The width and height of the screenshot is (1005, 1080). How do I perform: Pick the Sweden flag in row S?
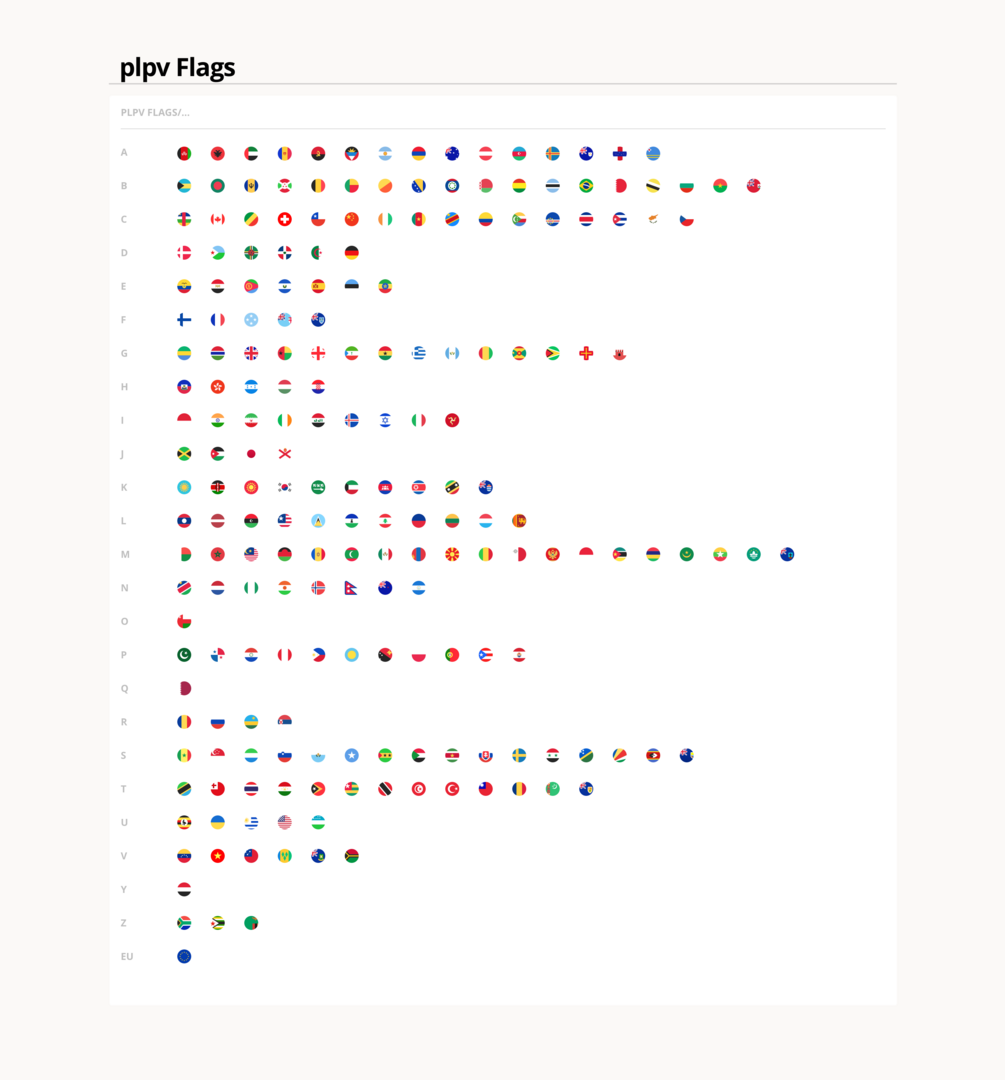tap(519, 756)
